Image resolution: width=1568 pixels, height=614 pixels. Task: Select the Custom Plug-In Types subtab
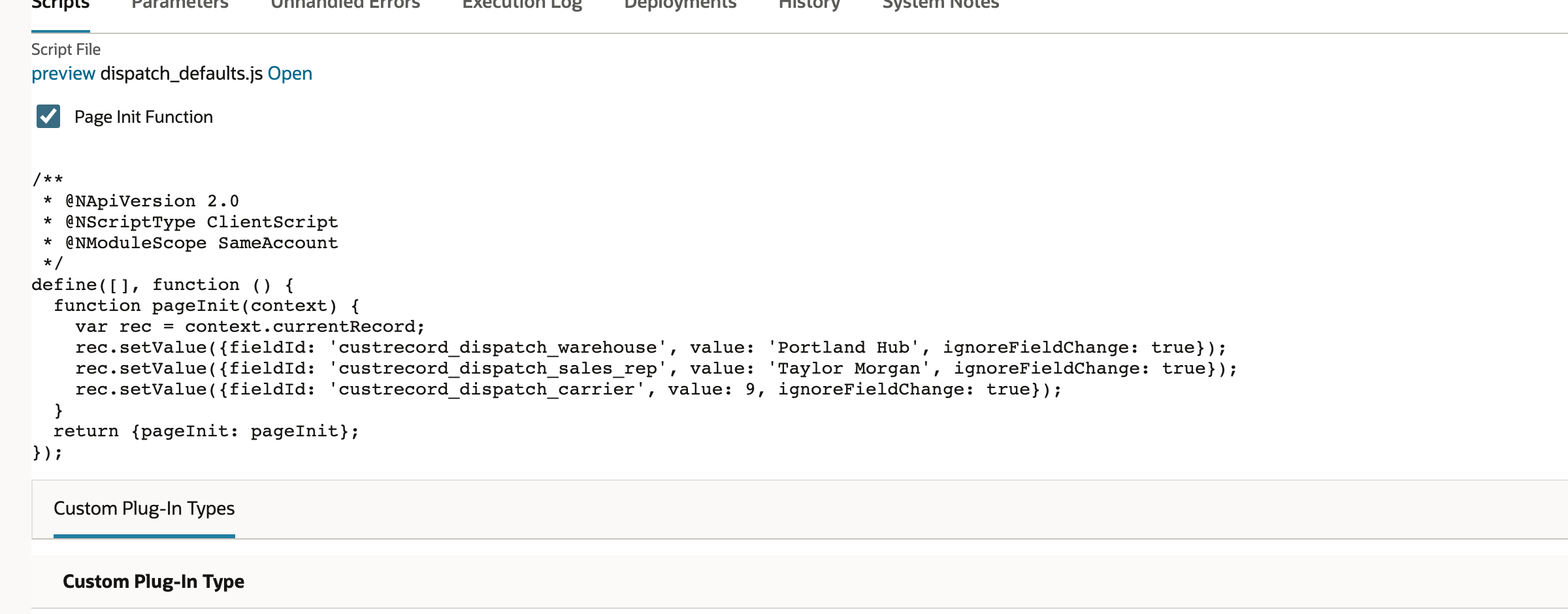point(144,508)
